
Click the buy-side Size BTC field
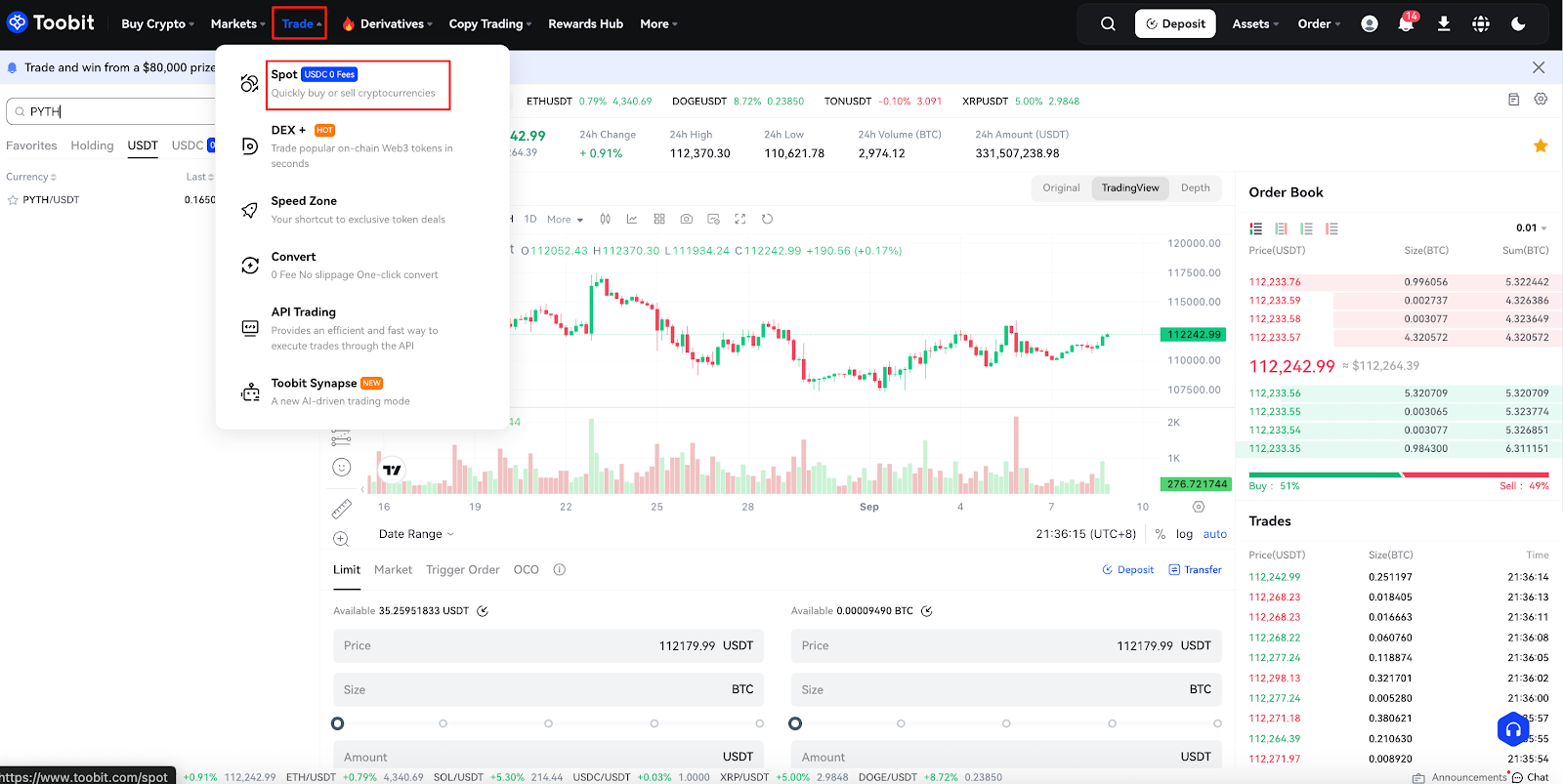[x=548, y=689]
